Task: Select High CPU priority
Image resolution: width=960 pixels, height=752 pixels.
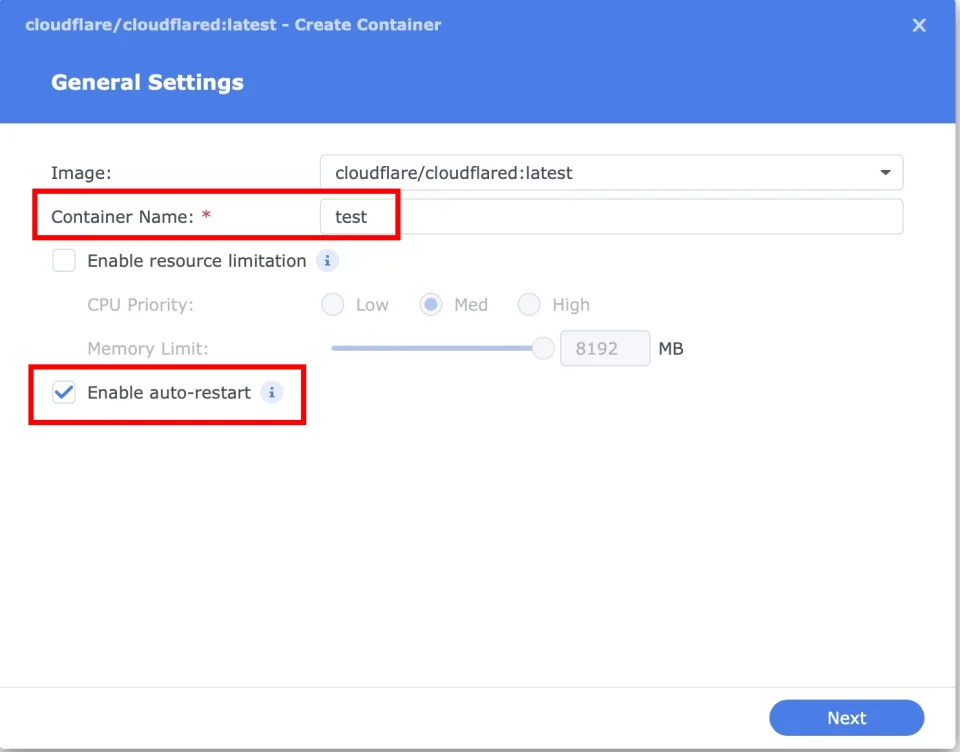Action: [529, 304]
